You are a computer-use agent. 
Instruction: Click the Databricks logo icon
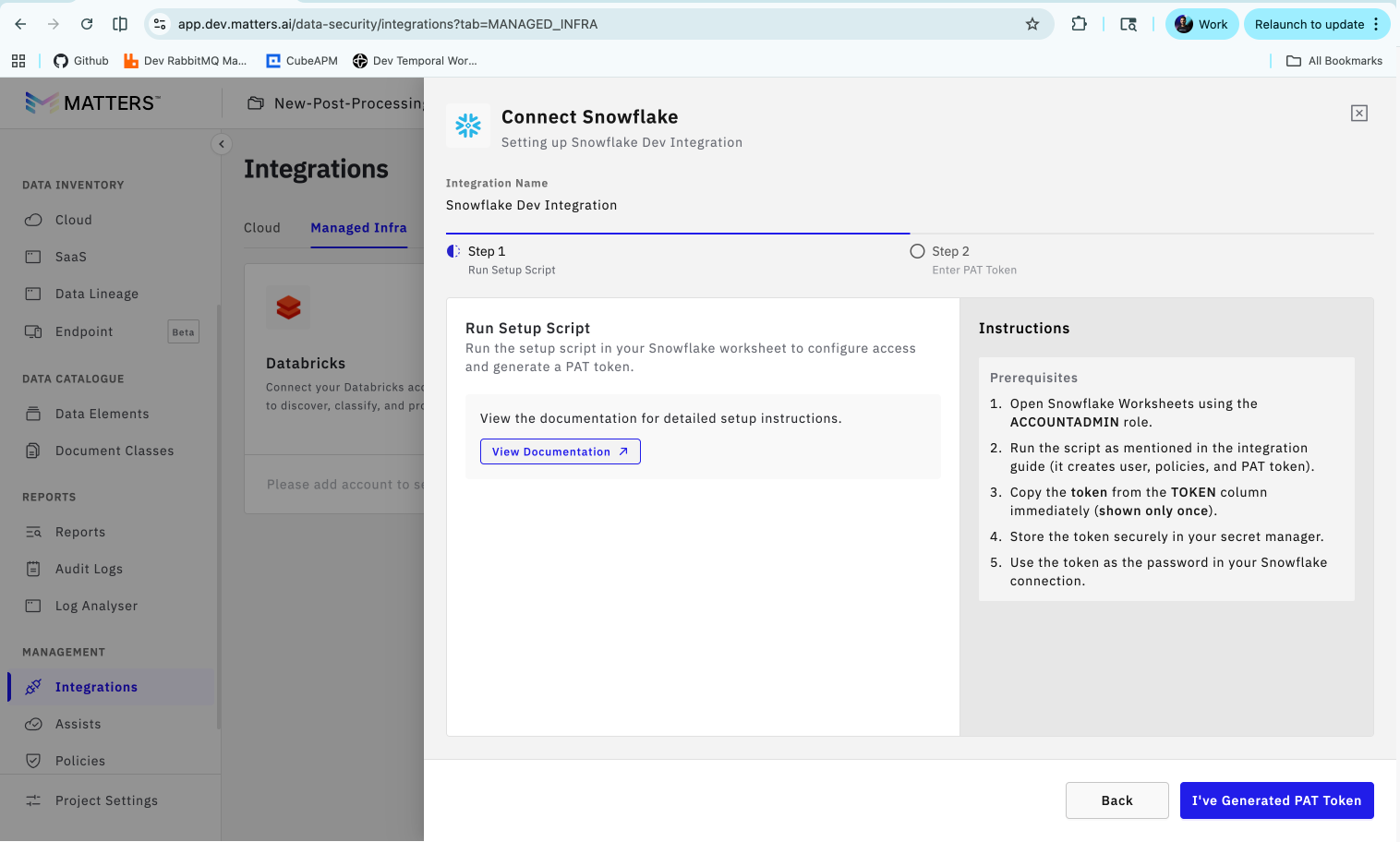tap(288, 307)
